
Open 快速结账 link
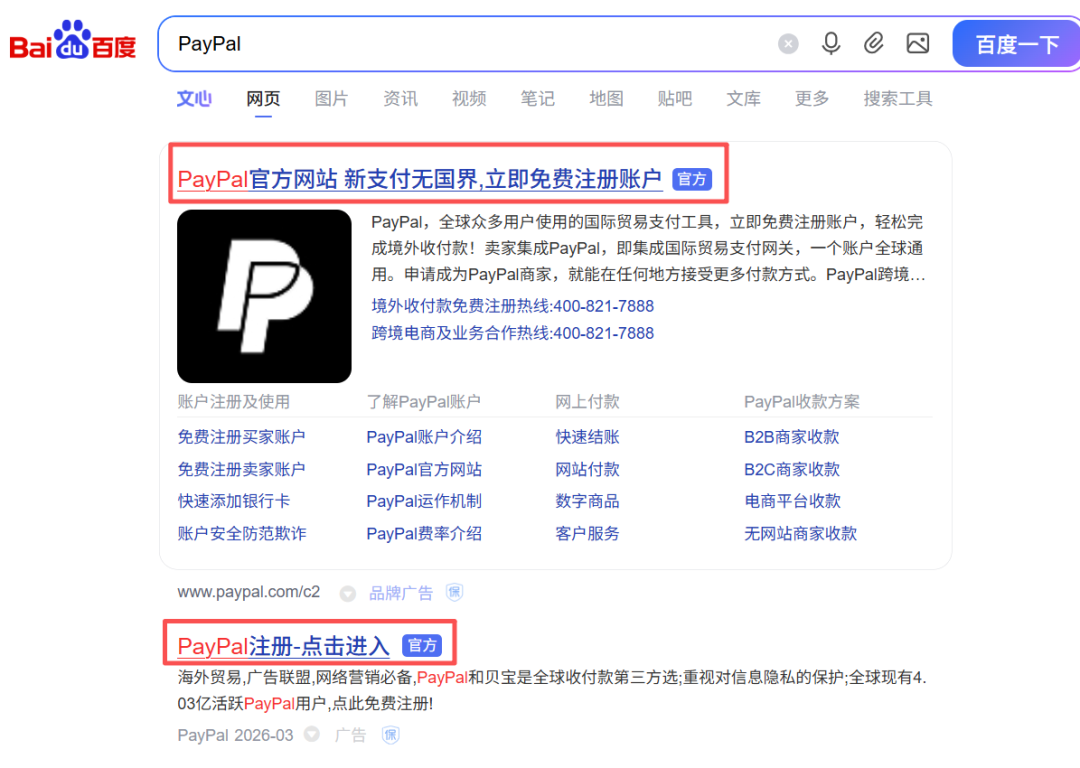coord(588,437)
